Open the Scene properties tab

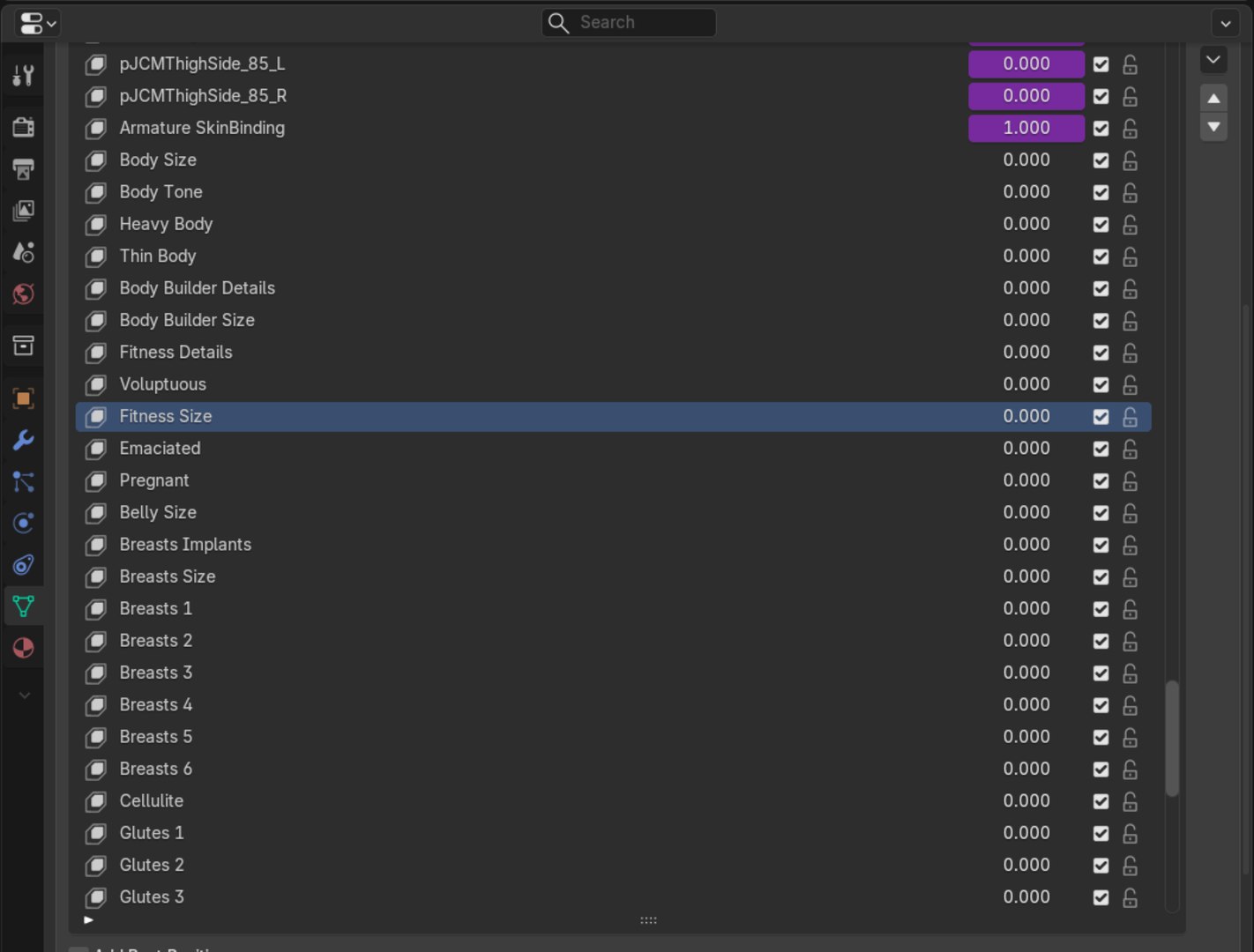click(x=24, y=253)
